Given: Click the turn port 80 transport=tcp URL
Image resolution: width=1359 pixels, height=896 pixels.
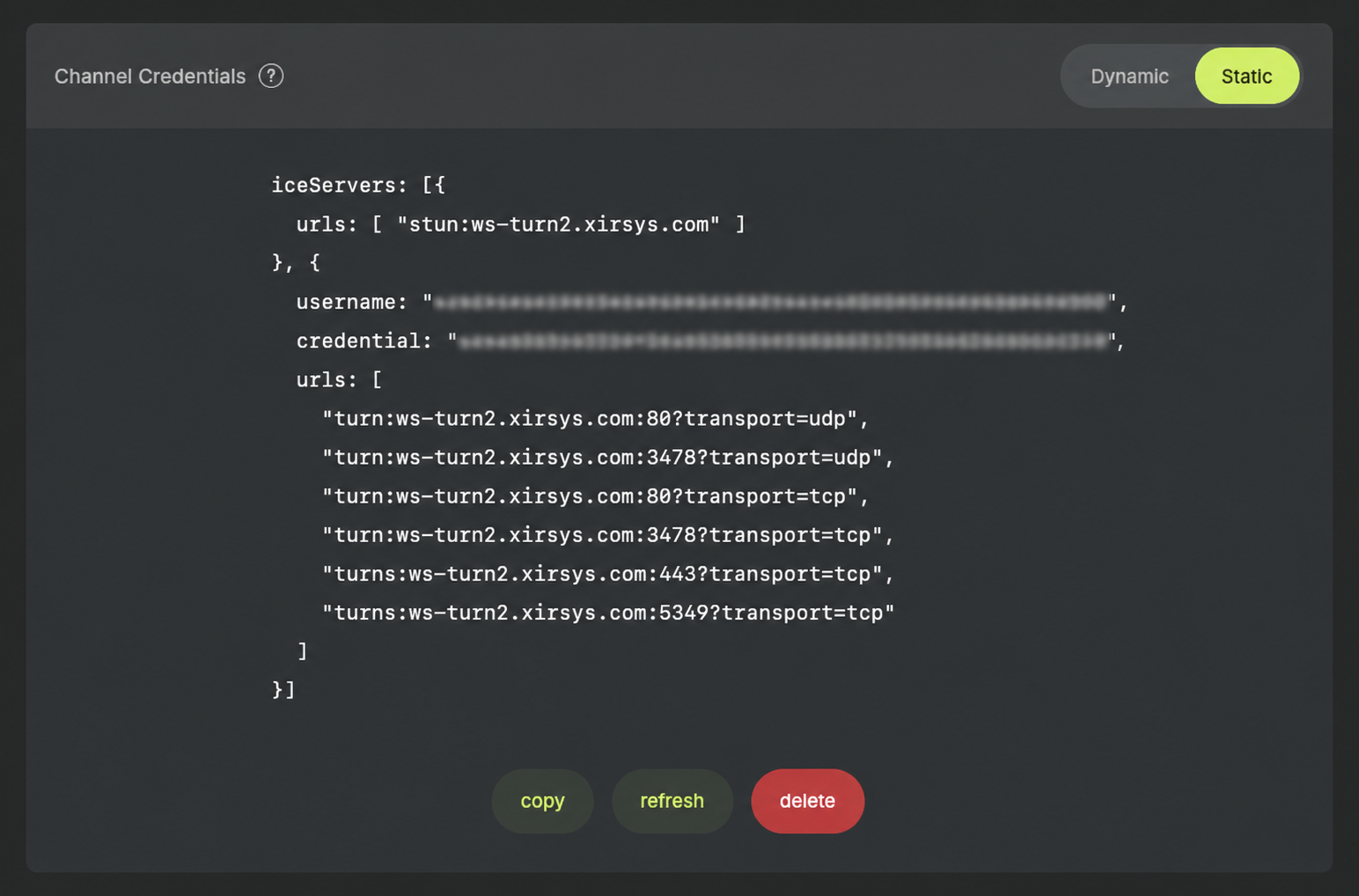Looking at the screenshot, I should [x=590, y=496].
